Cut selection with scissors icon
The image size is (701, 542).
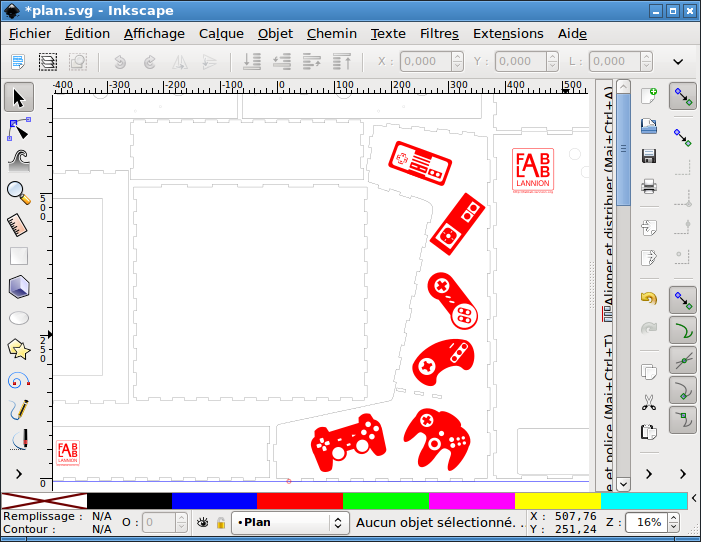click(x=649, y=402)
